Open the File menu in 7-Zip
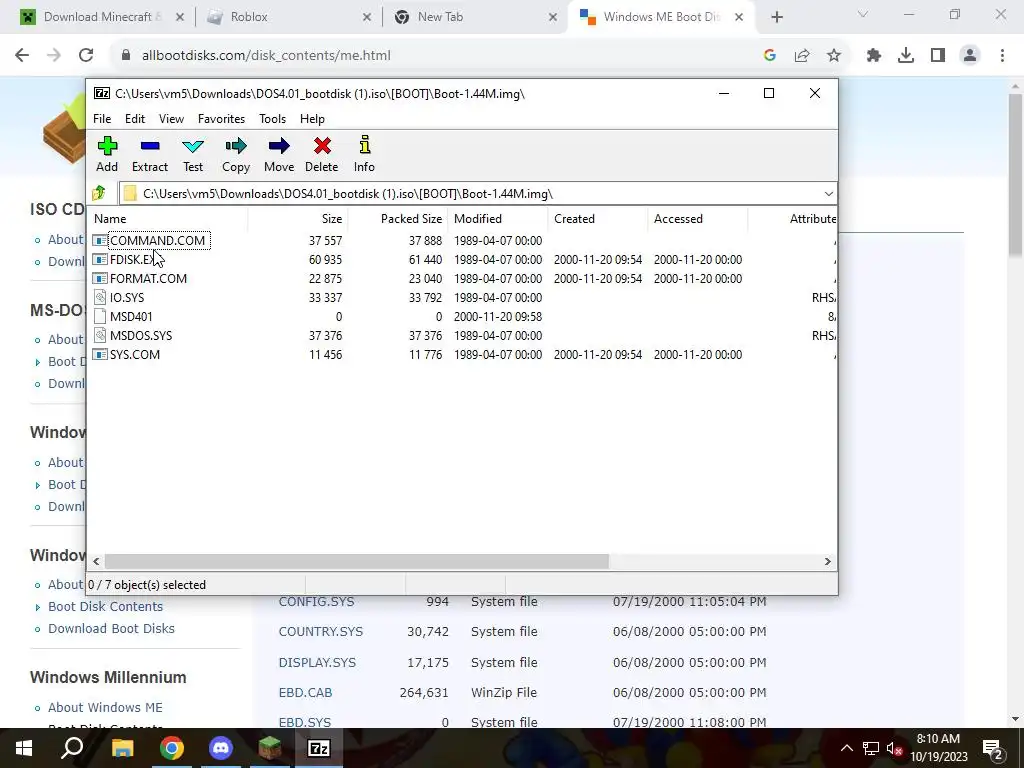This screenshot has height=768, width=1024. tap(102, 119)
